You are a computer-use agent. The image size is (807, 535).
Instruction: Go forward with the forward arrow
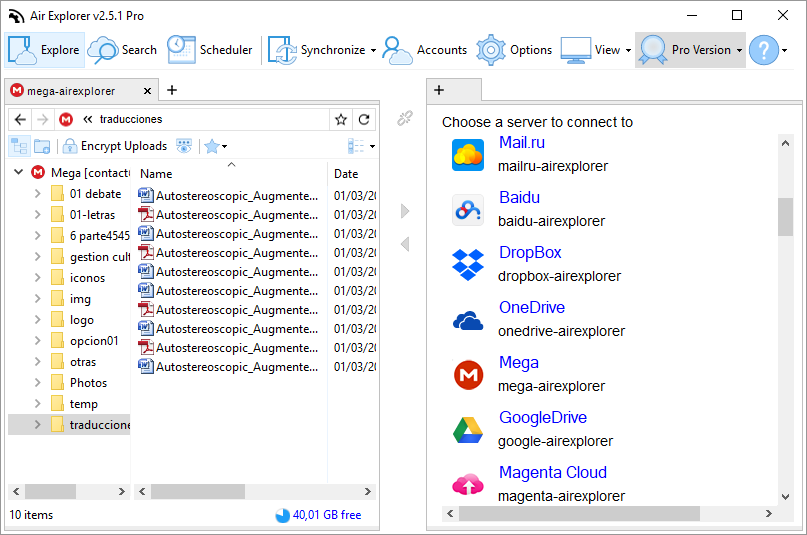(43, 119)
